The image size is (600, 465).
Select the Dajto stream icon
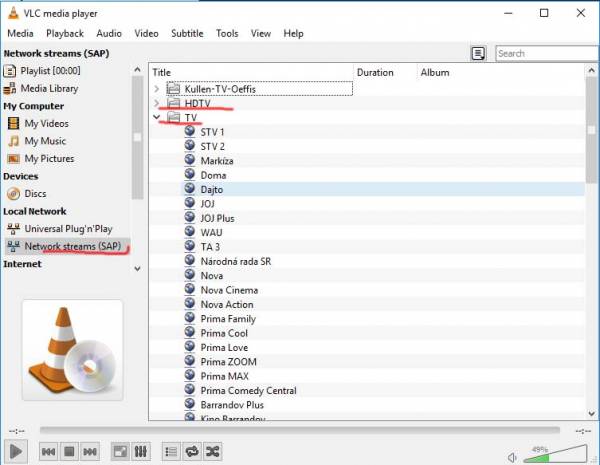tap(190, 189)
